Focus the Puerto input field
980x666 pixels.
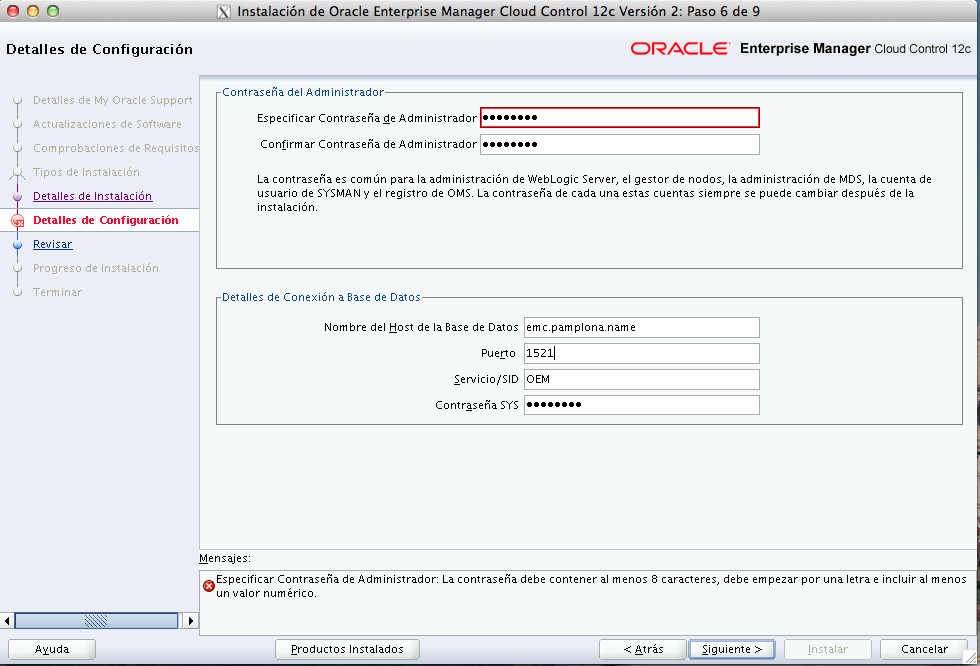coord(640,353)
